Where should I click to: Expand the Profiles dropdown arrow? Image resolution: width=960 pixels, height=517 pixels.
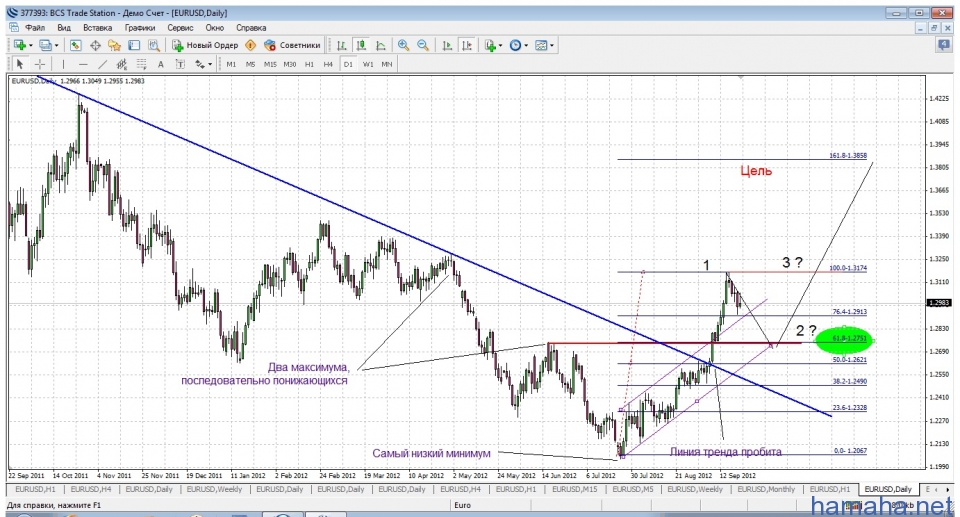point(56,45)
